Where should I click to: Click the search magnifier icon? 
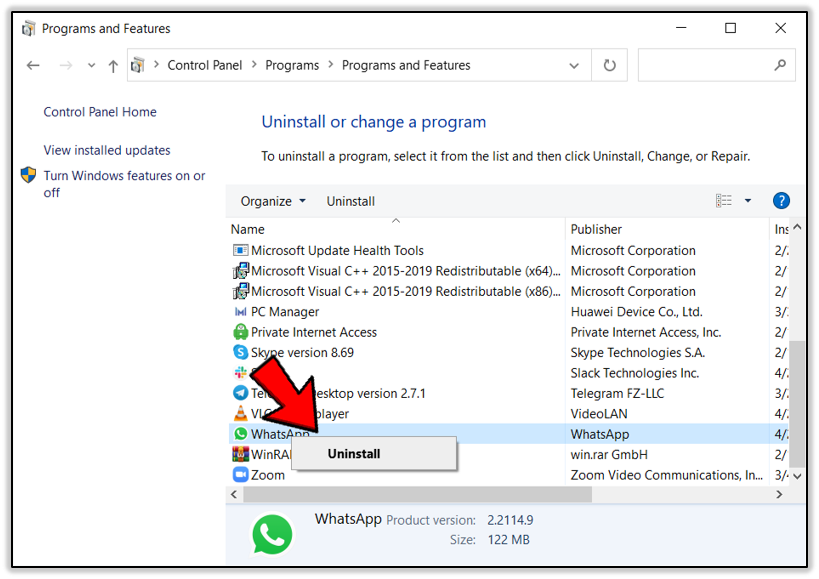coord(780,65)
